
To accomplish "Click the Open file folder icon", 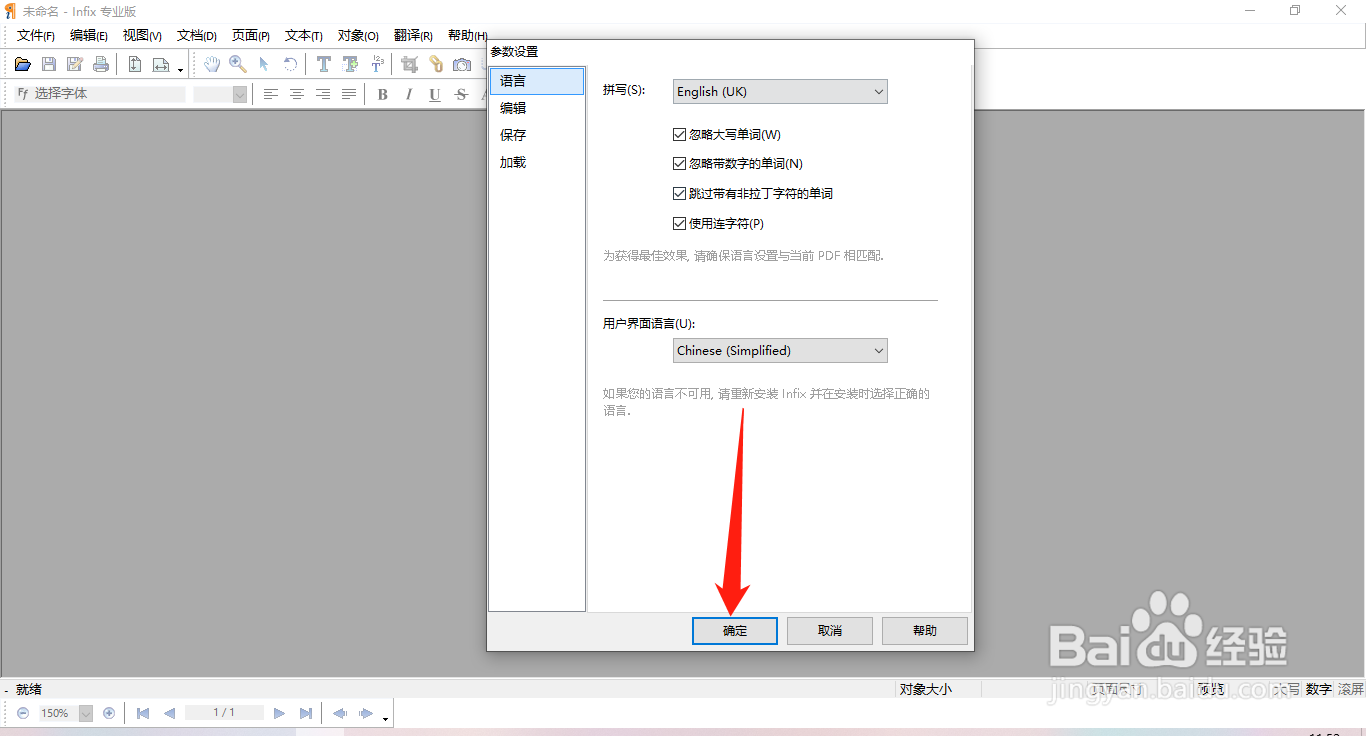I will coord(22,64).
